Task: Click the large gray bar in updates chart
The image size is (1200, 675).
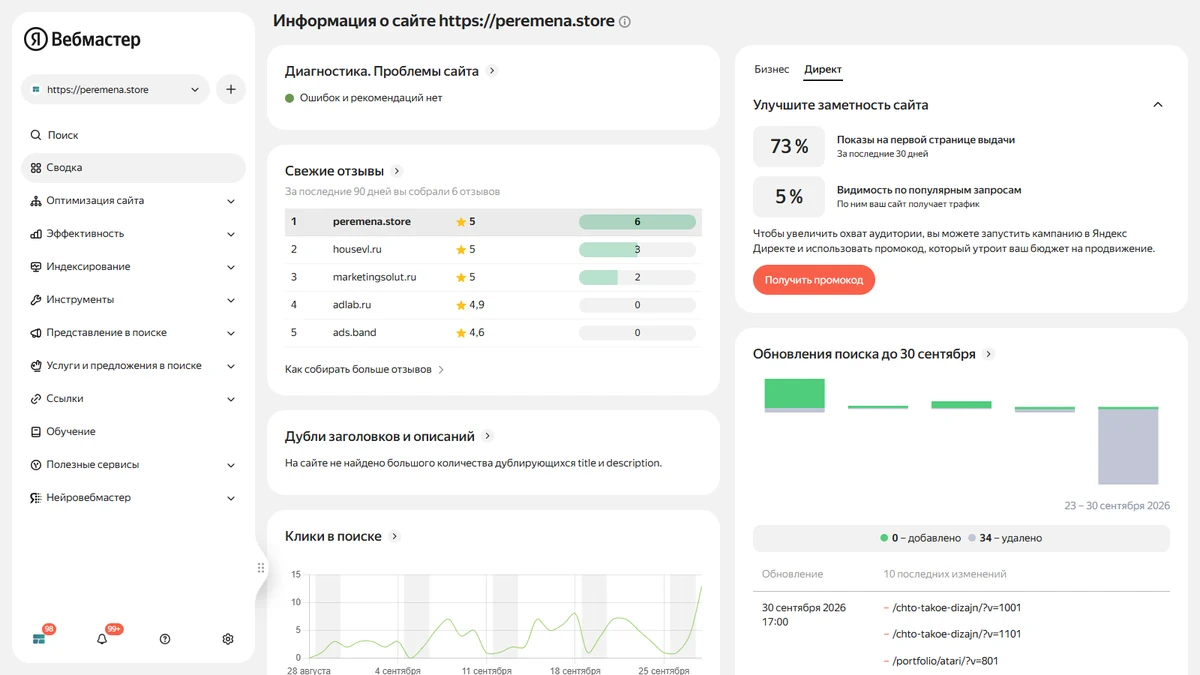Action: 1128,446
